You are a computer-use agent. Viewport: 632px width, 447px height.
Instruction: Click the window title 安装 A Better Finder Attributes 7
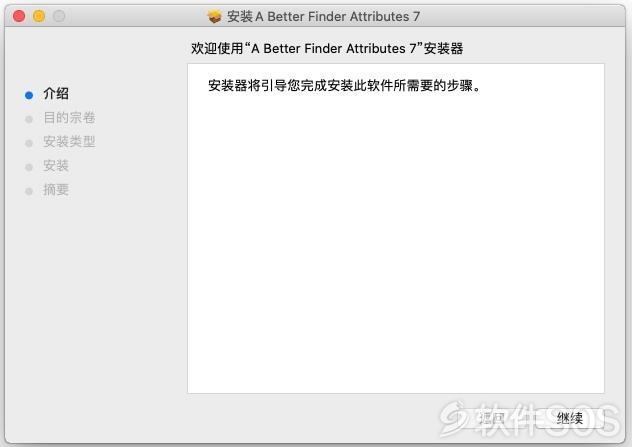click(323, 17)
